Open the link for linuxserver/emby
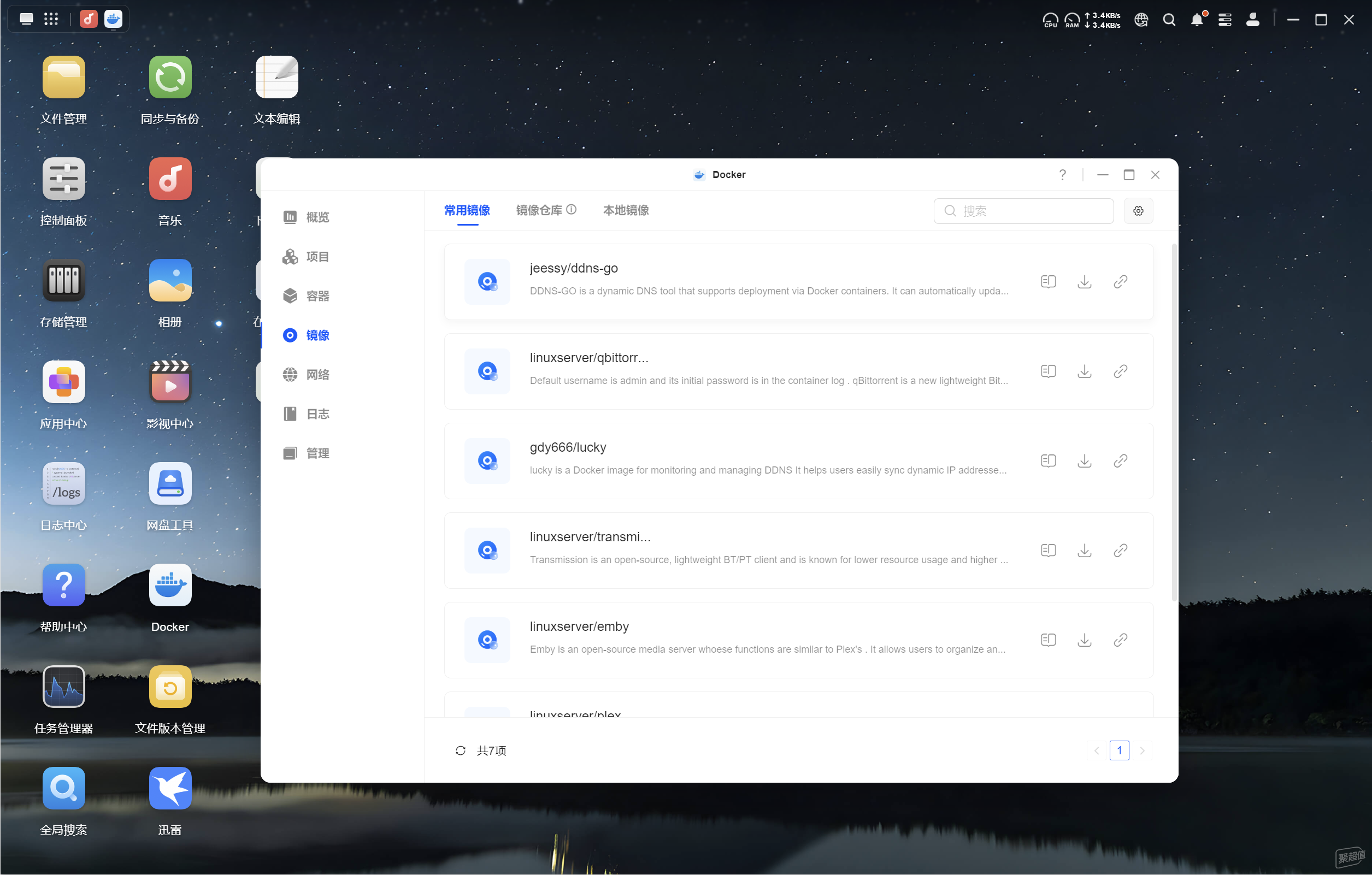The width and height of the screenshot is (1372, 875). tap(1120, 639)
